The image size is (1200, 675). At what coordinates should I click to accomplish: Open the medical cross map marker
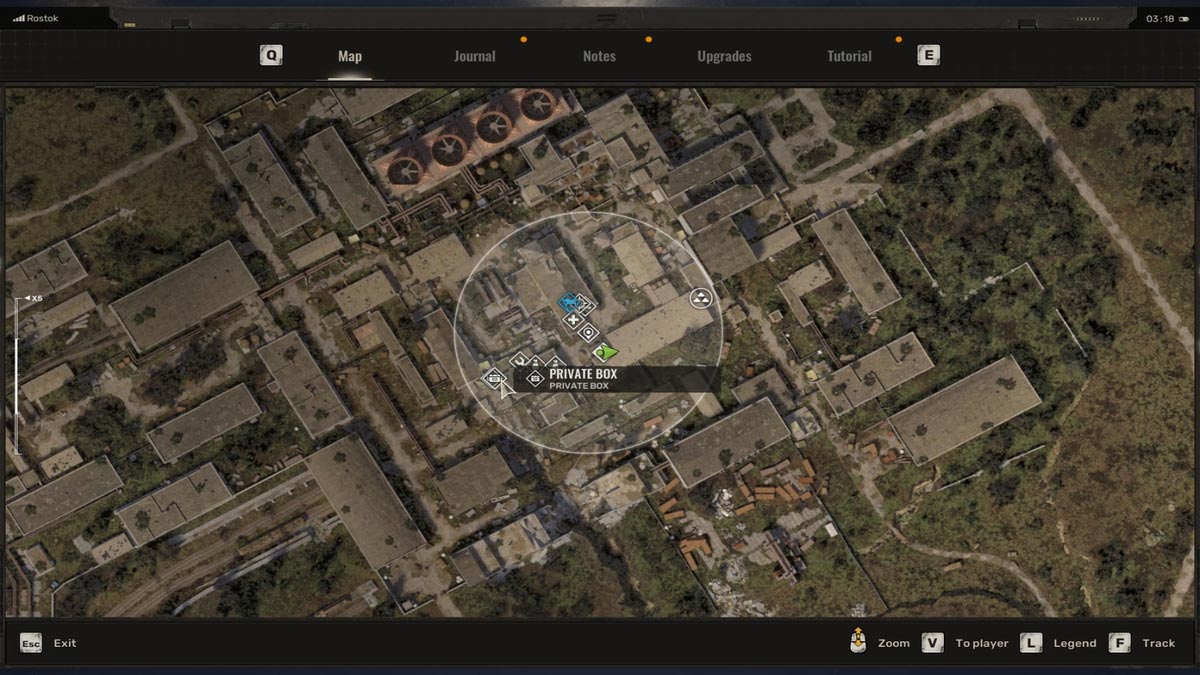(573, 320)
